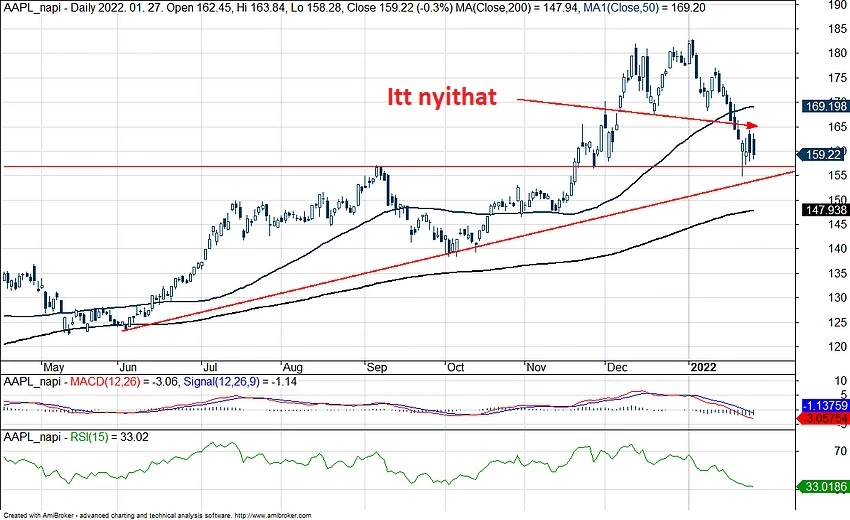
Task: Click the MA(Close,200) = 147.94 title text
Action: (517, 8)
